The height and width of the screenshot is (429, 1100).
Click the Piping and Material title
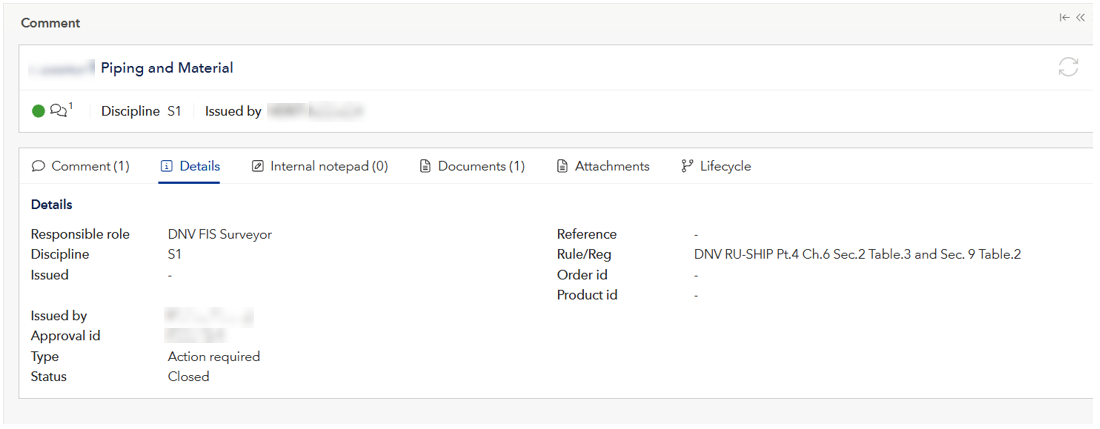click(167, 68)
